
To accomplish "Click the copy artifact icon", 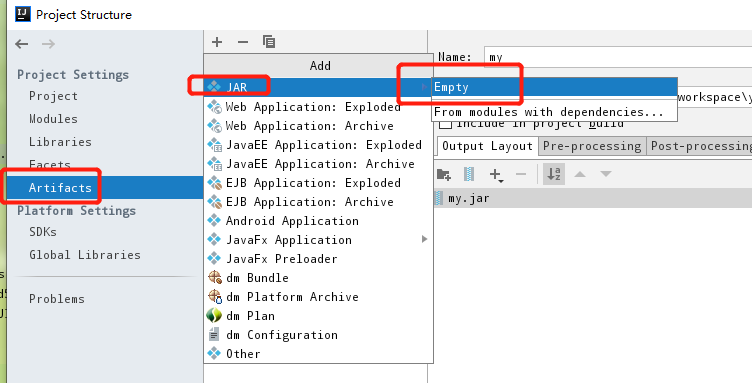I will 269,42.
